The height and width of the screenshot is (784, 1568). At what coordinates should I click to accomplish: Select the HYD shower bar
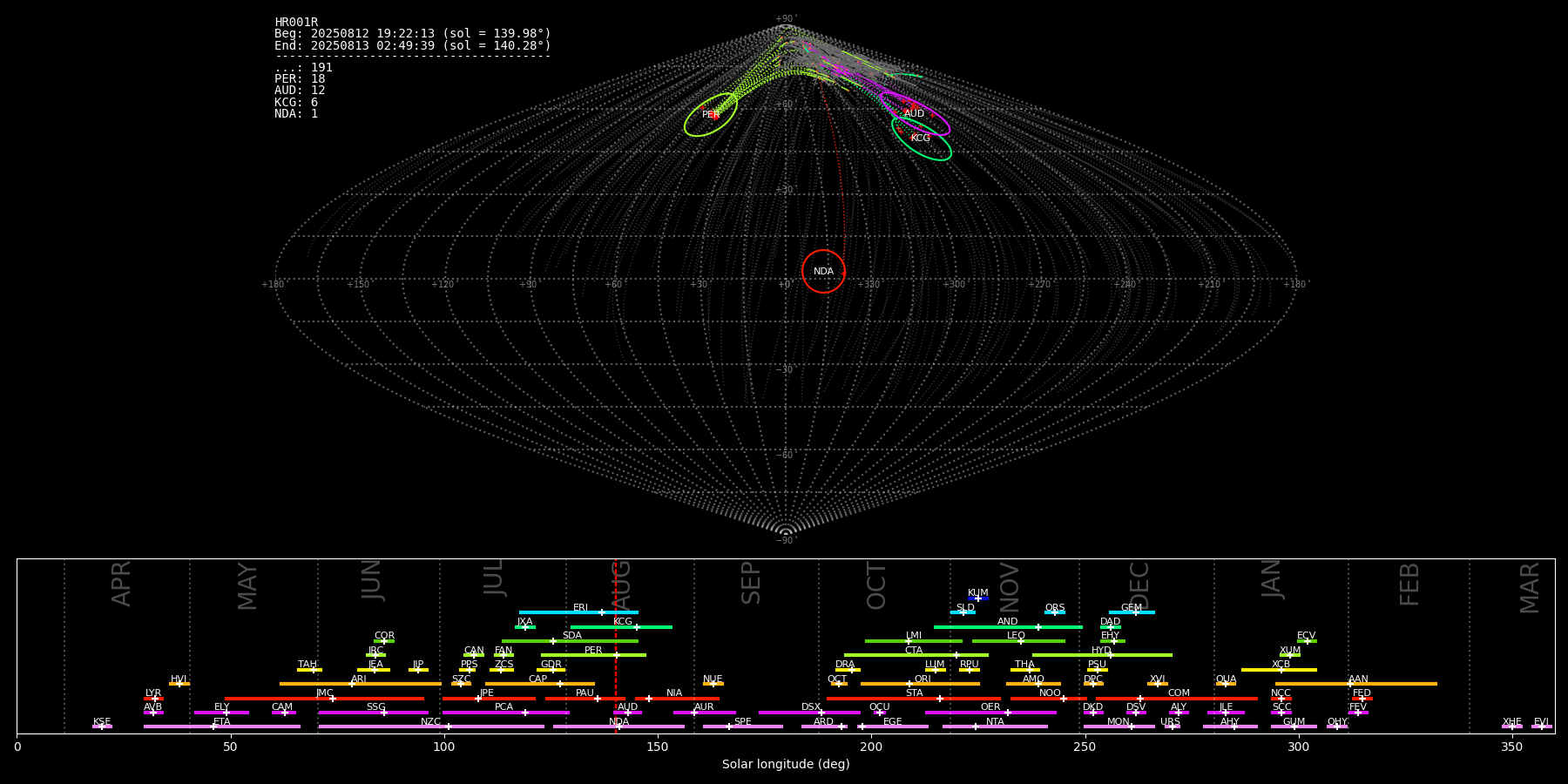[1102, 655]
